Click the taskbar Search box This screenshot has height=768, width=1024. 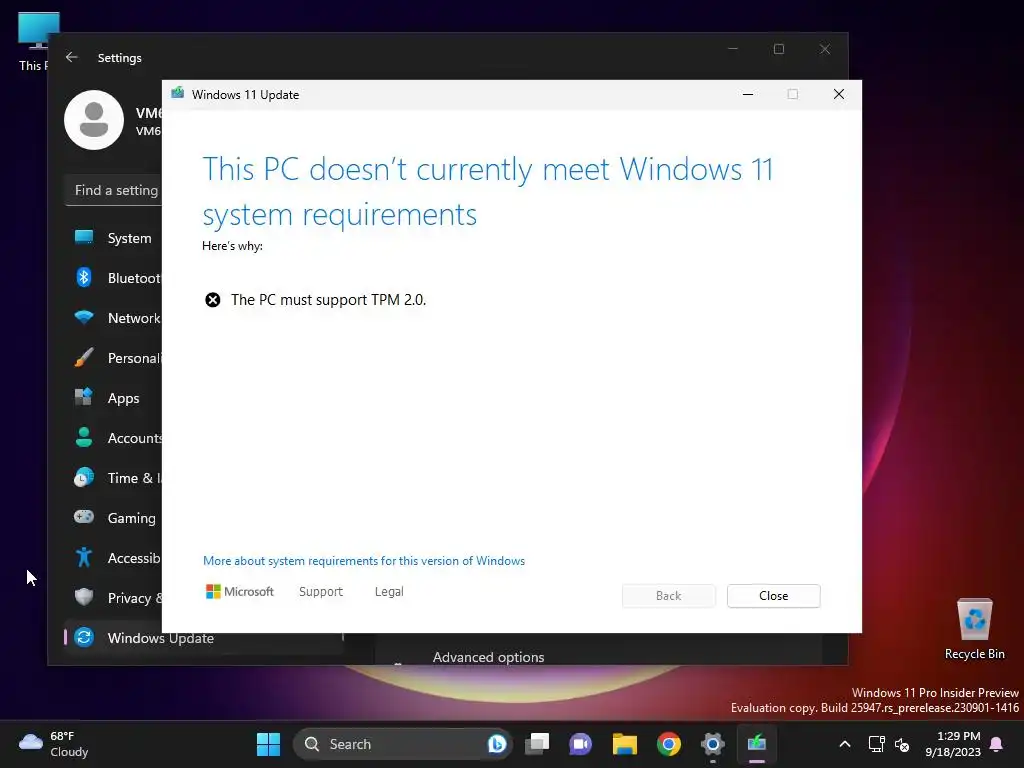click(402, 744)
